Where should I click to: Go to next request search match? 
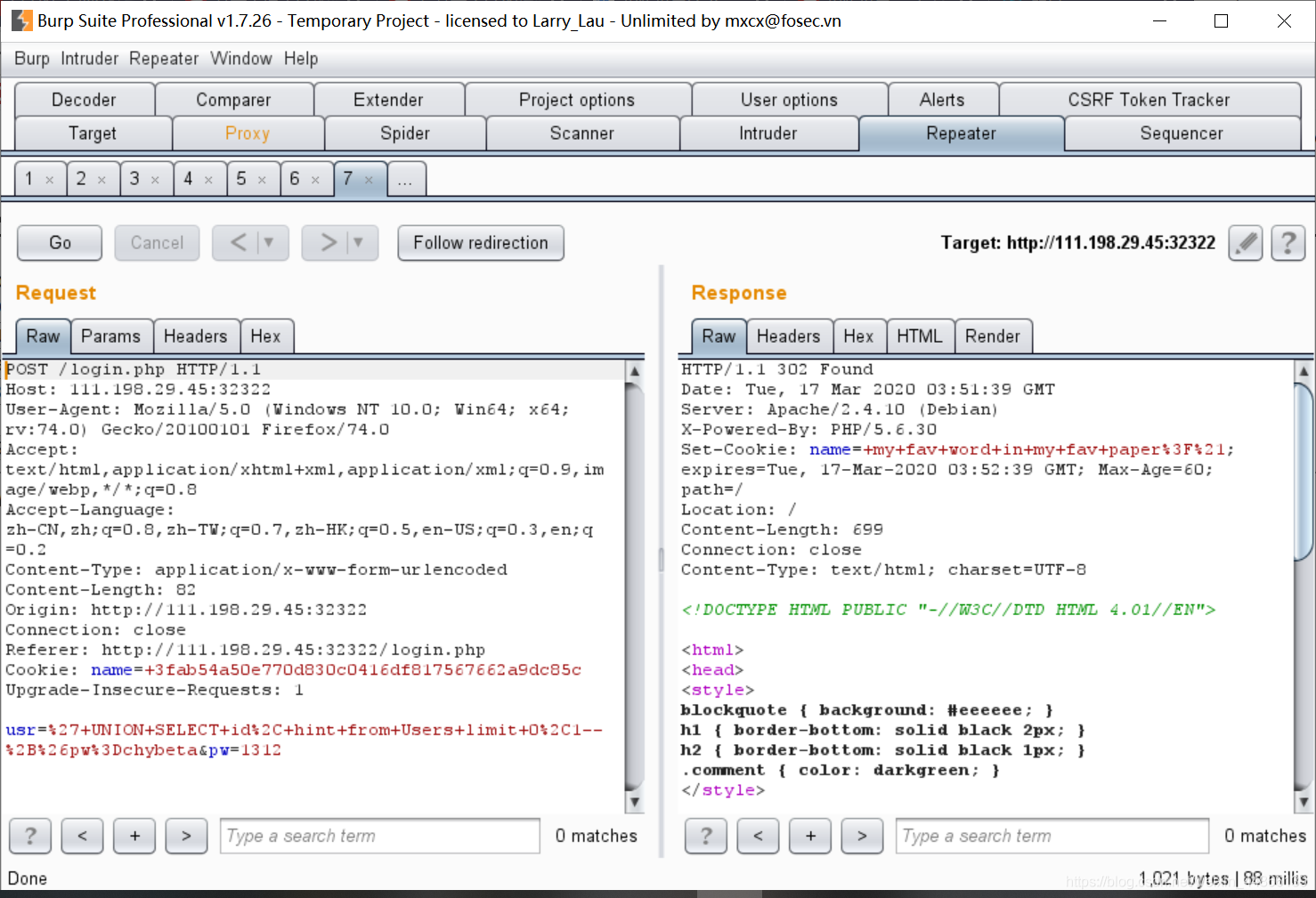click(187, 836)
